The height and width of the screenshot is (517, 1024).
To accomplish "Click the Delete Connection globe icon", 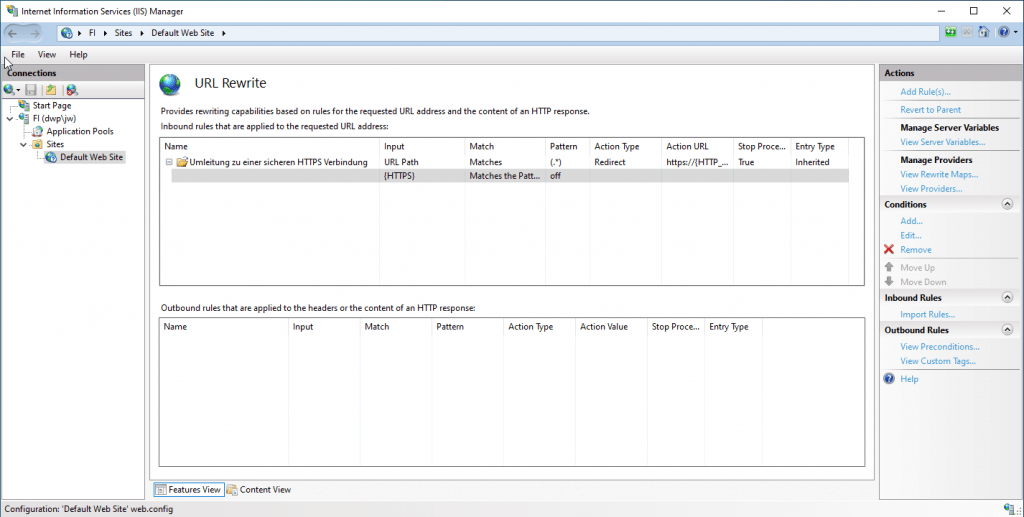I will pyautogui.click(x=72, y=90).
